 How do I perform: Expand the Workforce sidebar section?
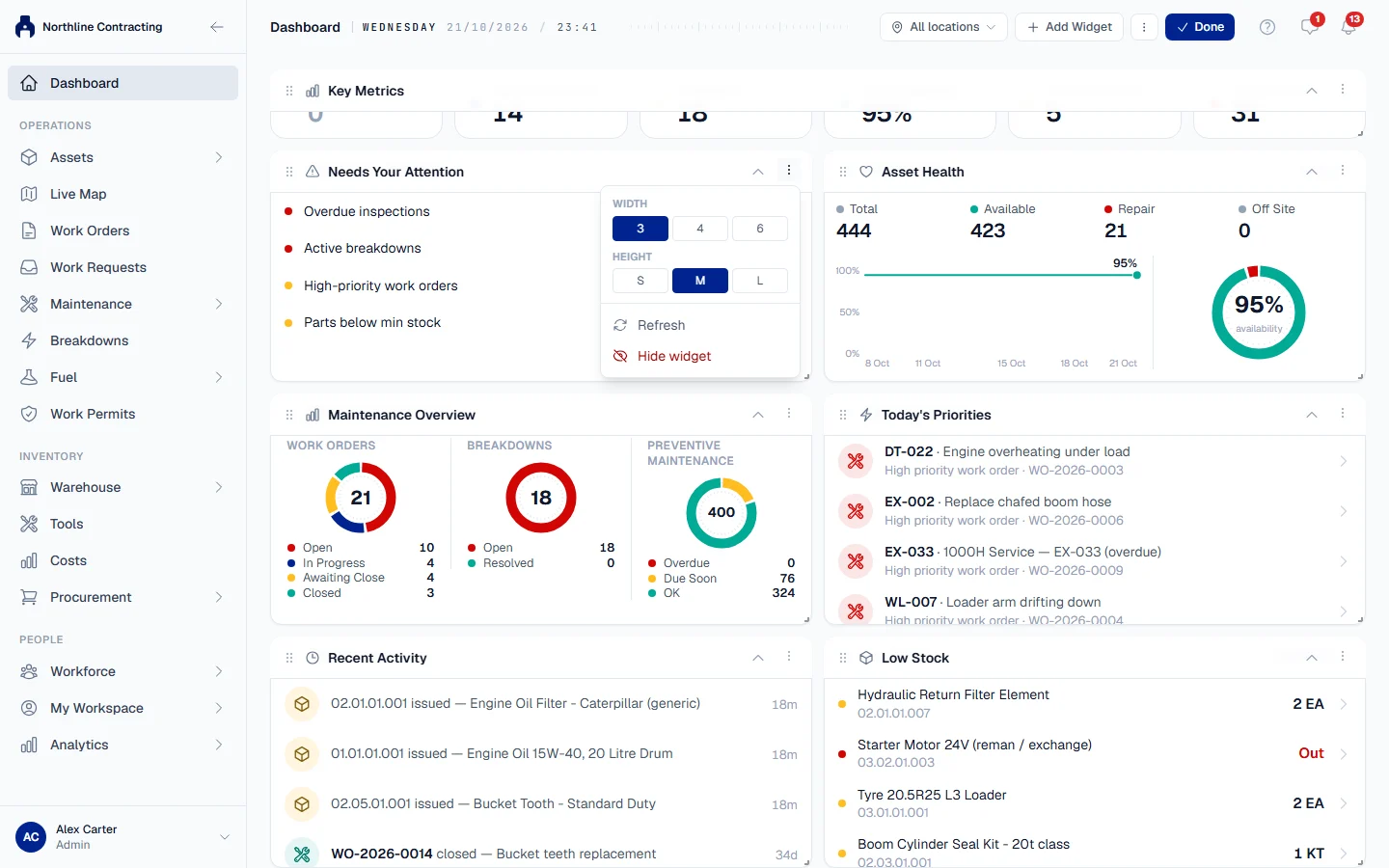tap(219, 671)
